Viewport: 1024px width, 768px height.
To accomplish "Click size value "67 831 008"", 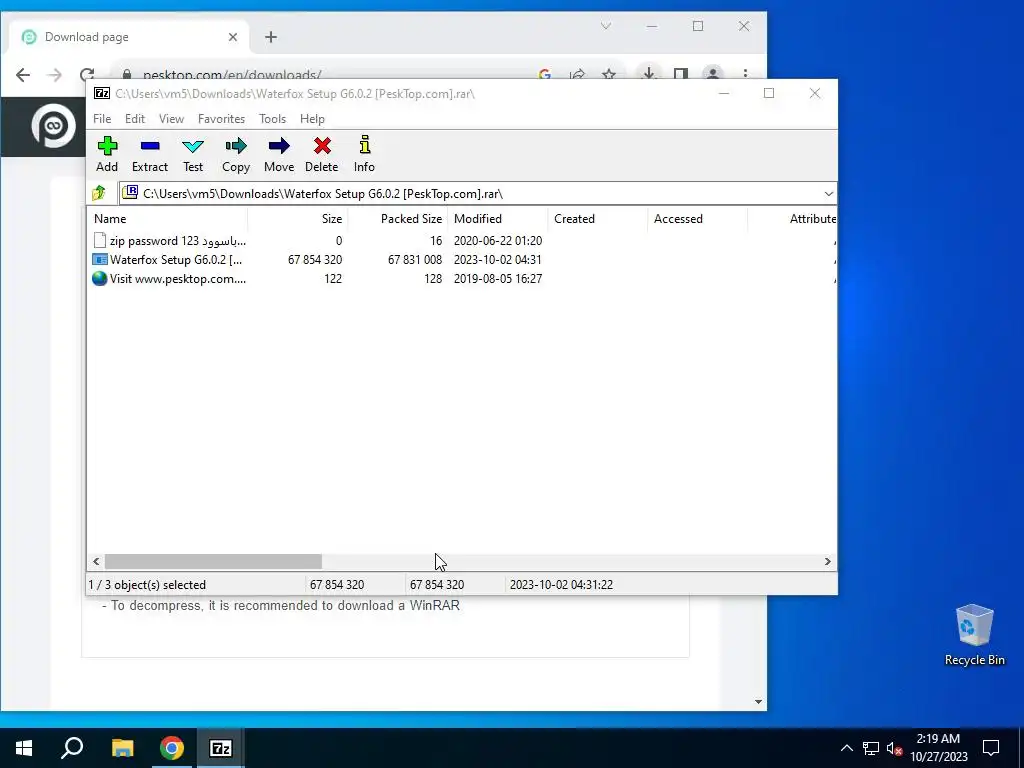I will pyautogui.click(x=415, y=260).
